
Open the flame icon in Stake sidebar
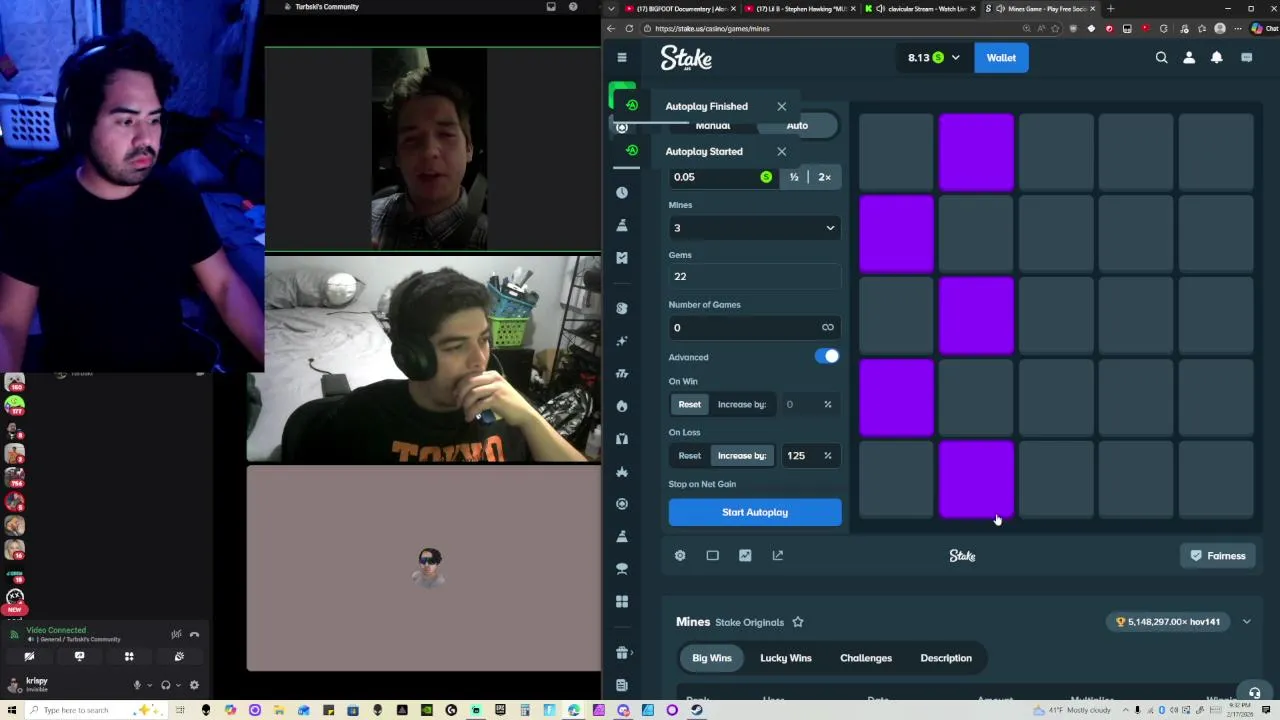tap(622, 406)
